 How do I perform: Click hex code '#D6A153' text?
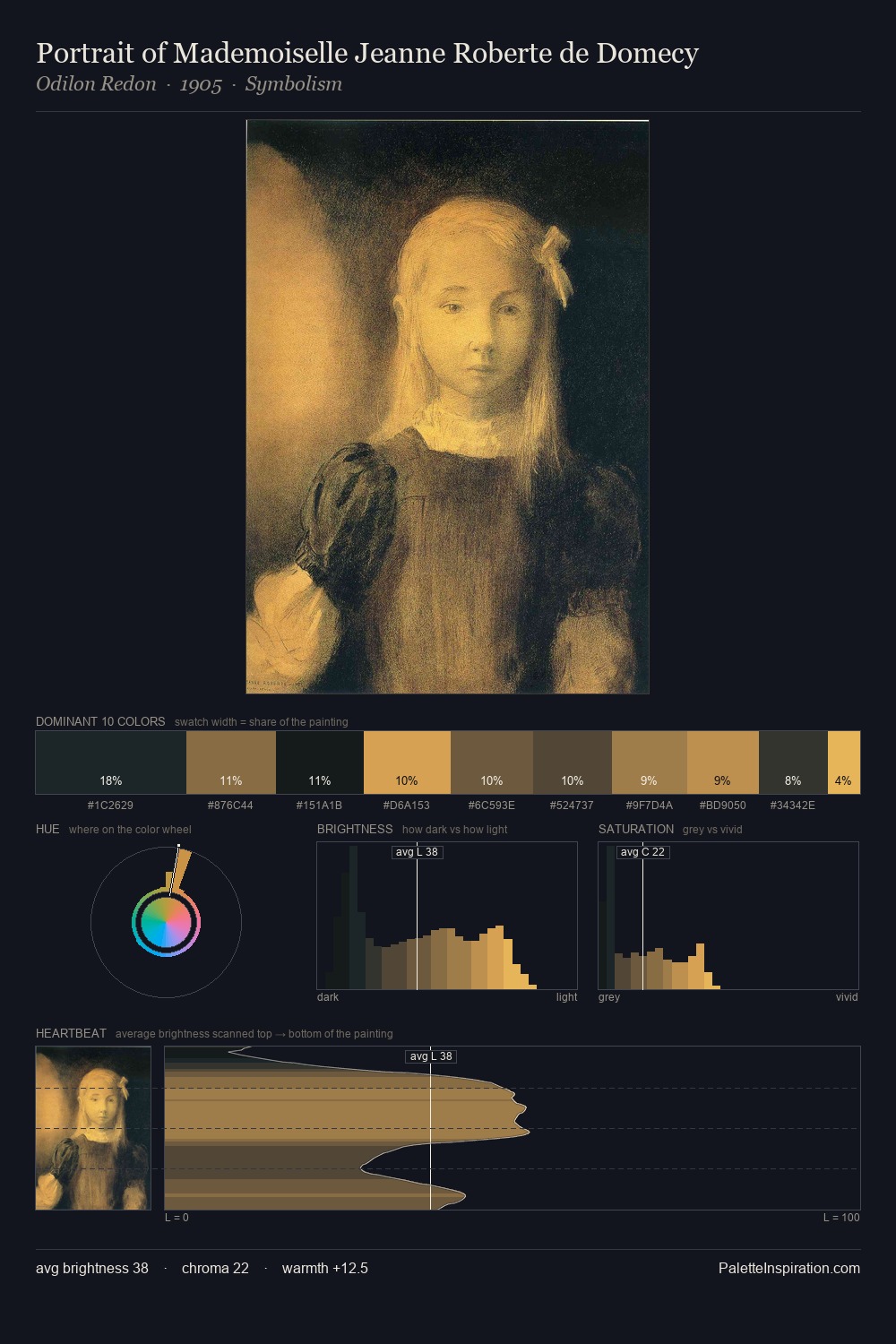[x=407, y=806]
